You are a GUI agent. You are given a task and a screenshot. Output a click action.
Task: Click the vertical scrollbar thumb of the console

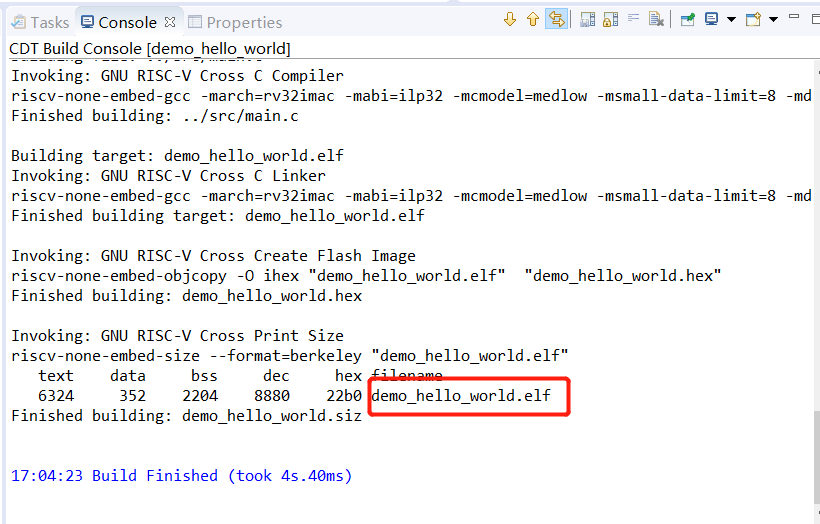tap(816, 456)
